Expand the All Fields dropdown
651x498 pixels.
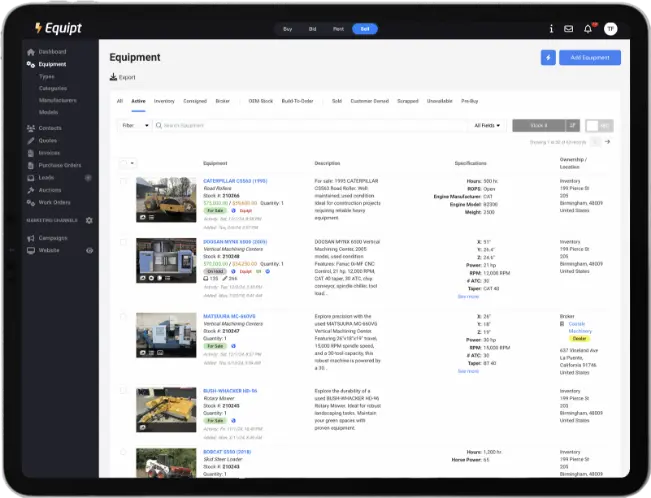click(x=487, y=125)
